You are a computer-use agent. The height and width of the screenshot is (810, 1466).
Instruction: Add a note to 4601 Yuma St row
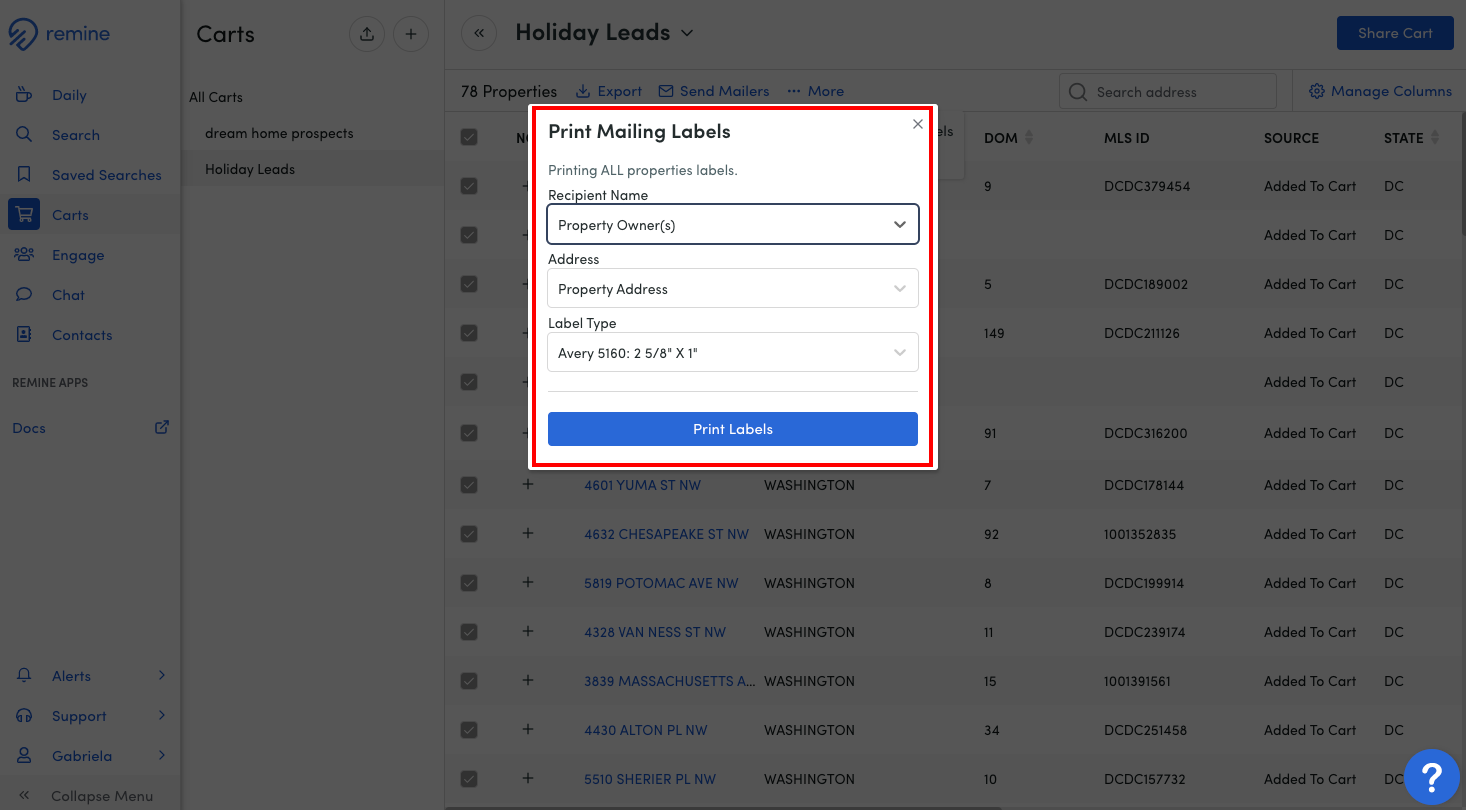coord(528,484)
